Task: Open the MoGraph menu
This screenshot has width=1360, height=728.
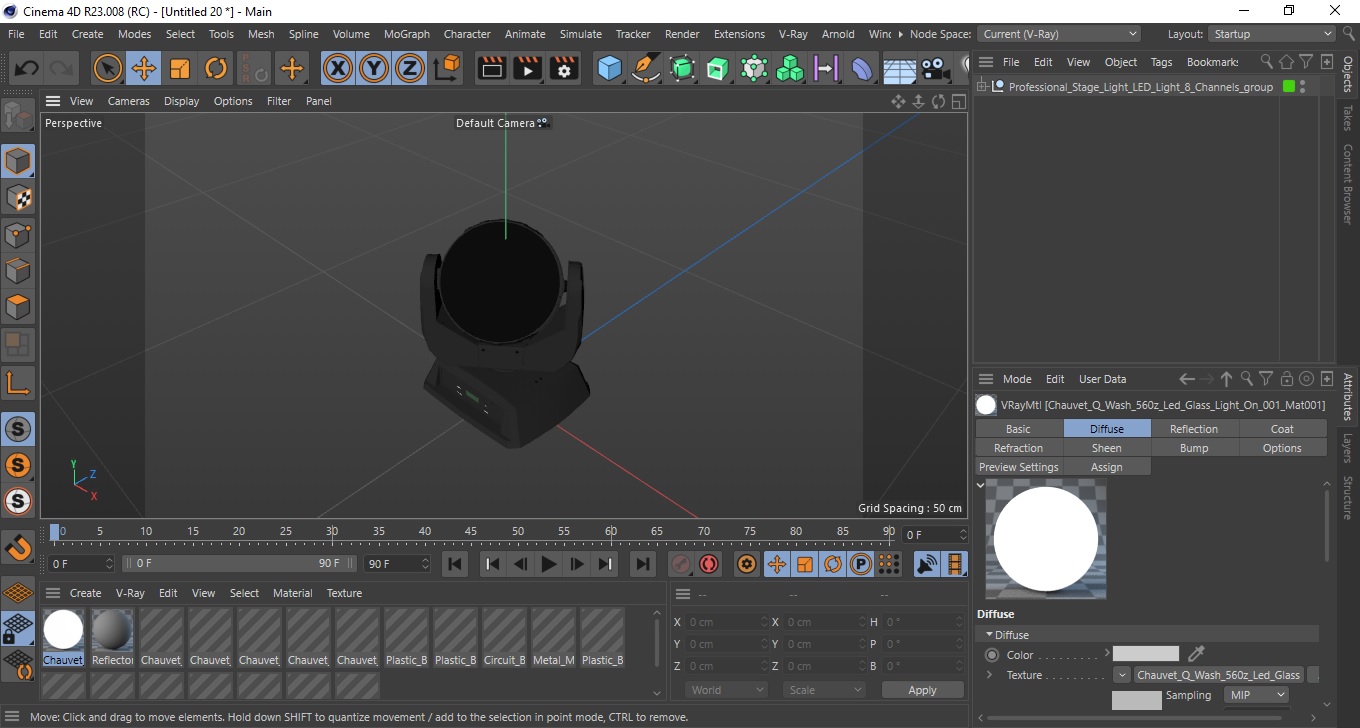Action: tap(407, 34)
